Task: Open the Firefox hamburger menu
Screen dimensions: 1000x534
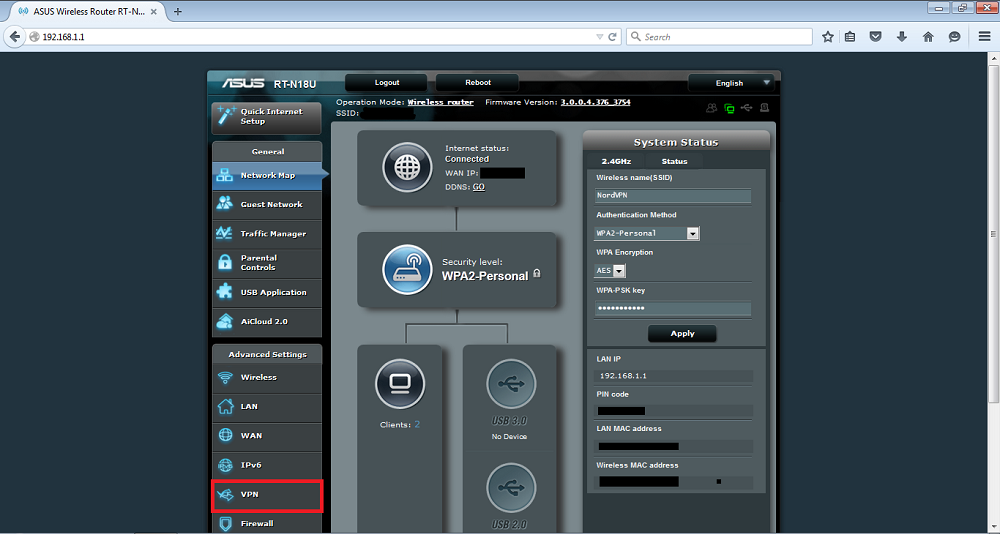Action: 984,37
